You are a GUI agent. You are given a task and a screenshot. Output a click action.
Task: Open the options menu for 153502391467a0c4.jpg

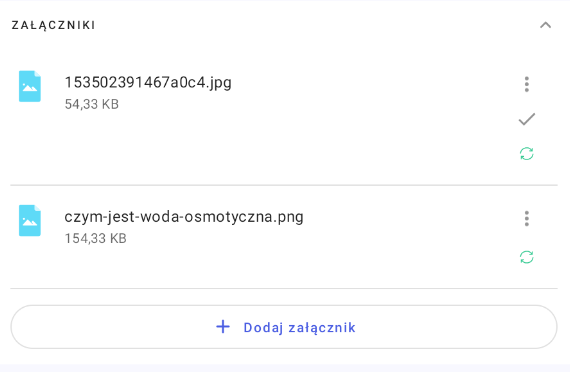[x=526, y=84]
